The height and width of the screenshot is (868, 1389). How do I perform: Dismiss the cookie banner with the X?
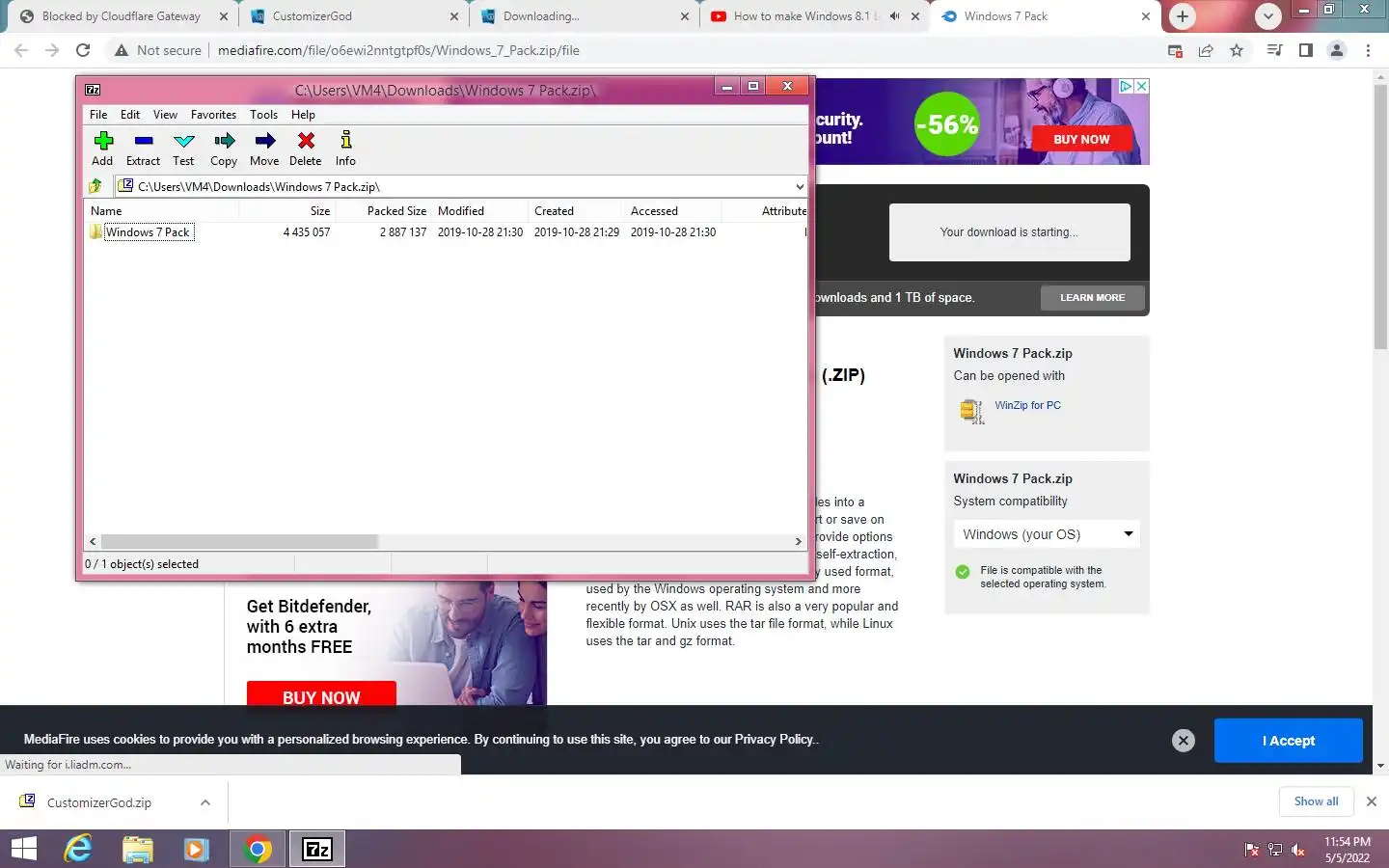tap(1184, 740)
